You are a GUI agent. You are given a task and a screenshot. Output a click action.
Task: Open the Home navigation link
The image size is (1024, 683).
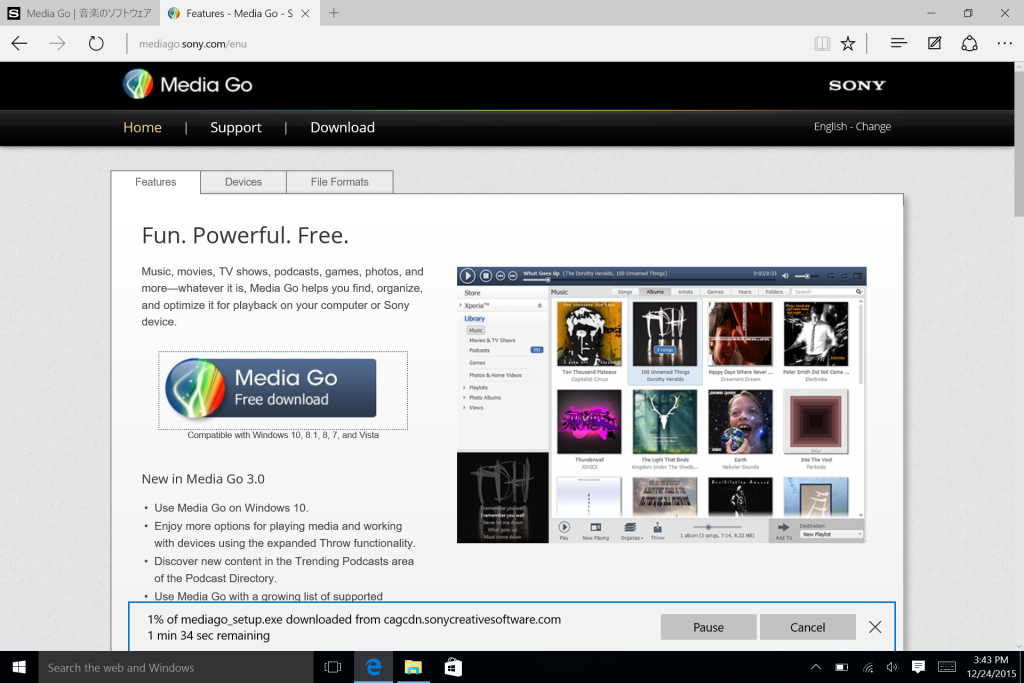(x=142, y=127)
